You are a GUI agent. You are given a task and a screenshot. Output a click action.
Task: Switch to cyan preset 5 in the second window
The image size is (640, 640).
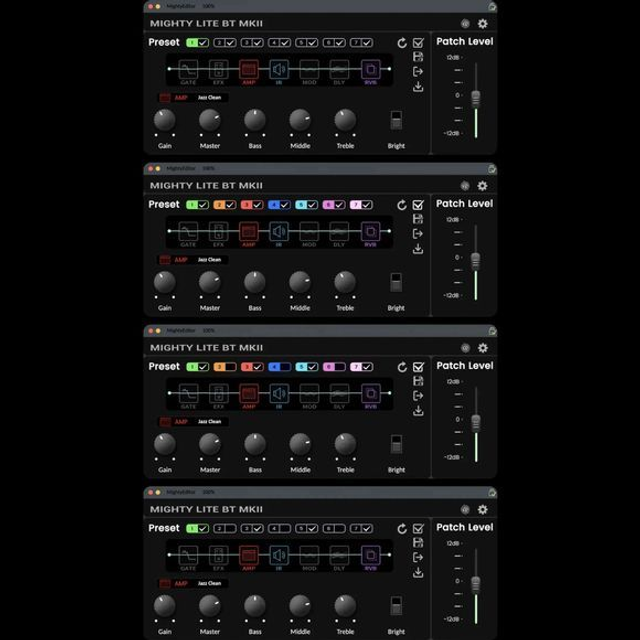(301, 204)
